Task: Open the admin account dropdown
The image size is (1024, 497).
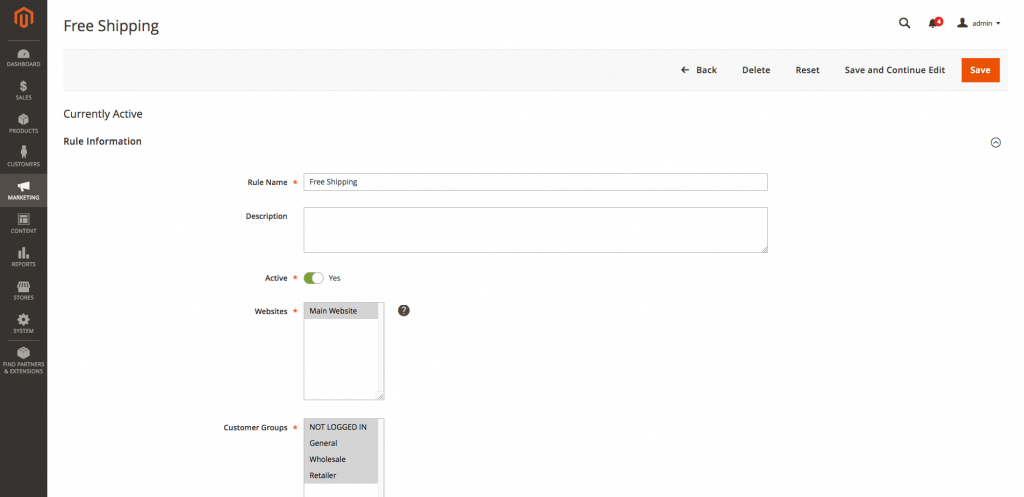Action: point(979,23)
